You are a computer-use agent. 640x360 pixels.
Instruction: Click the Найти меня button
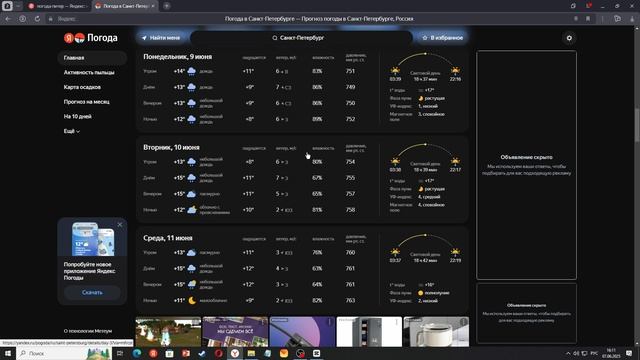161,38
